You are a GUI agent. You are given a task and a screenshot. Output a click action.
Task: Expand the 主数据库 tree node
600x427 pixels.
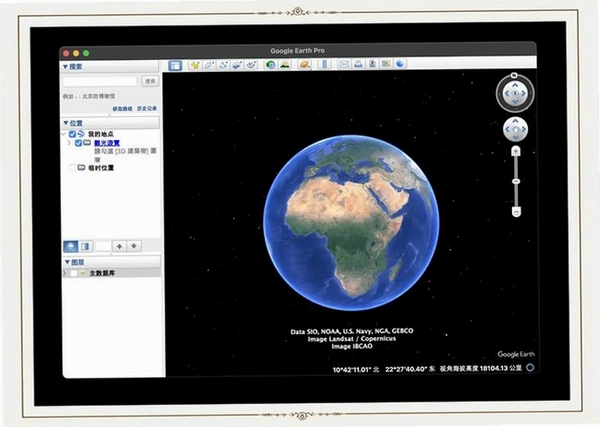pyautogui.click(x=64, y=273)
